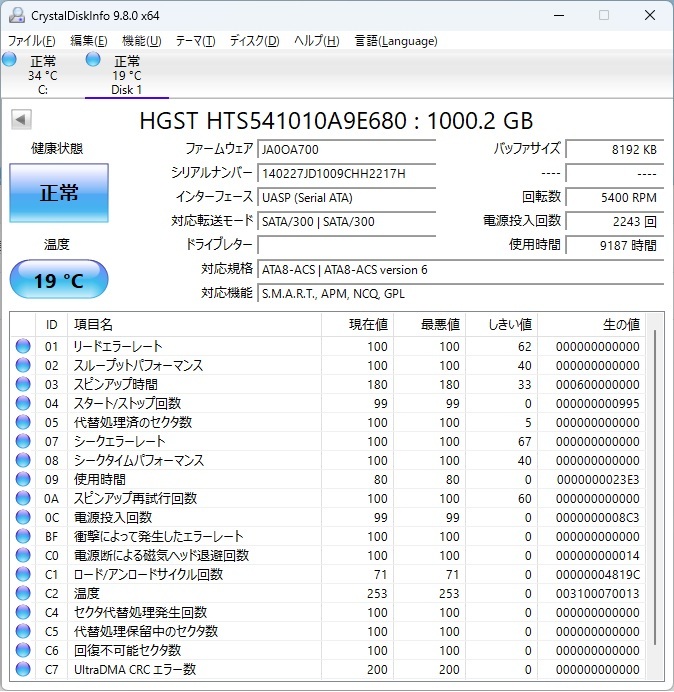Viewport: 674px width, 692px height.
Task: Click status orb in row 0C 電源投入回数
Action: point(23,517)
